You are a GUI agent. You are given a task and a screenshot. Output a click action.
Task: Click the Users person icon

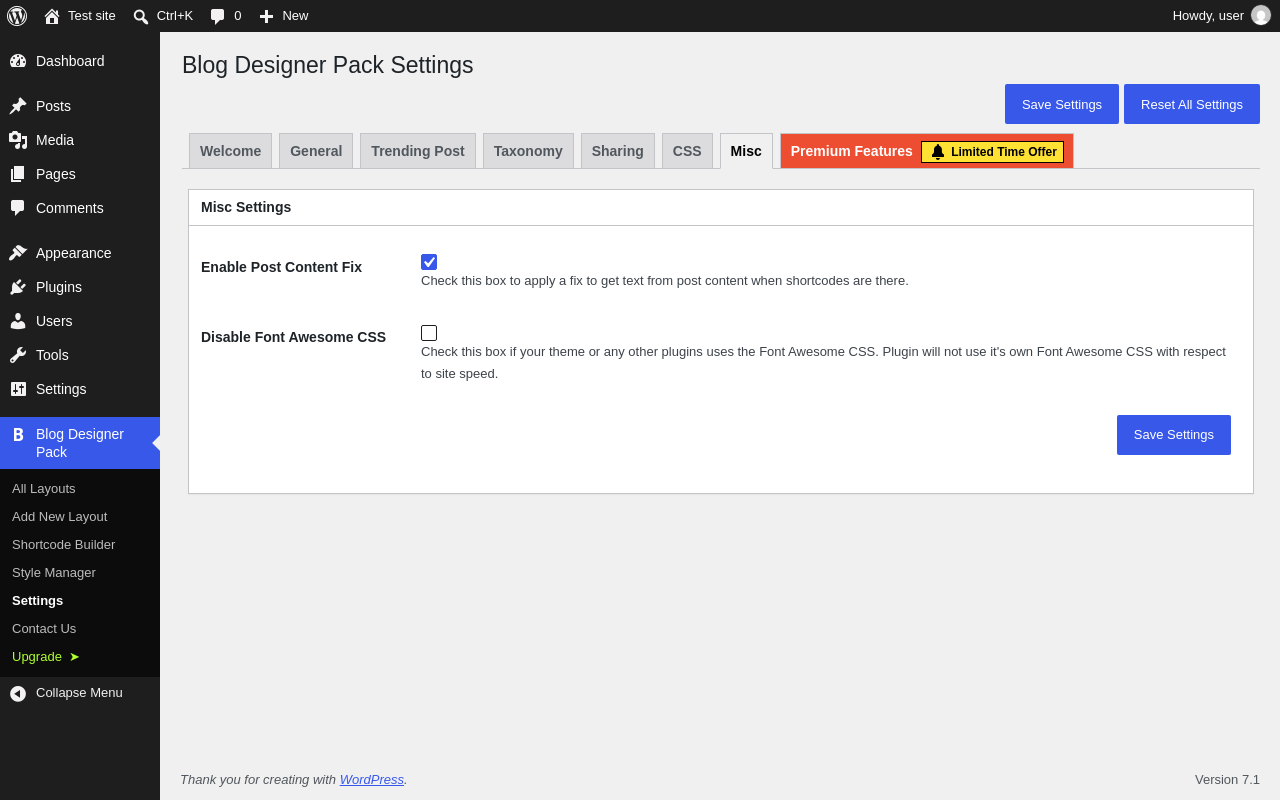[18, 321]
